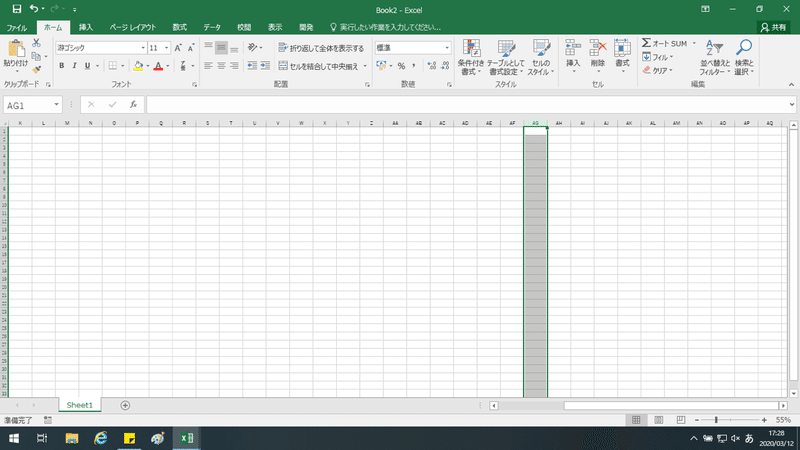This screenshot has height=450, width=800.
Task: Open the font size dropdown
Action: point(166,48)
